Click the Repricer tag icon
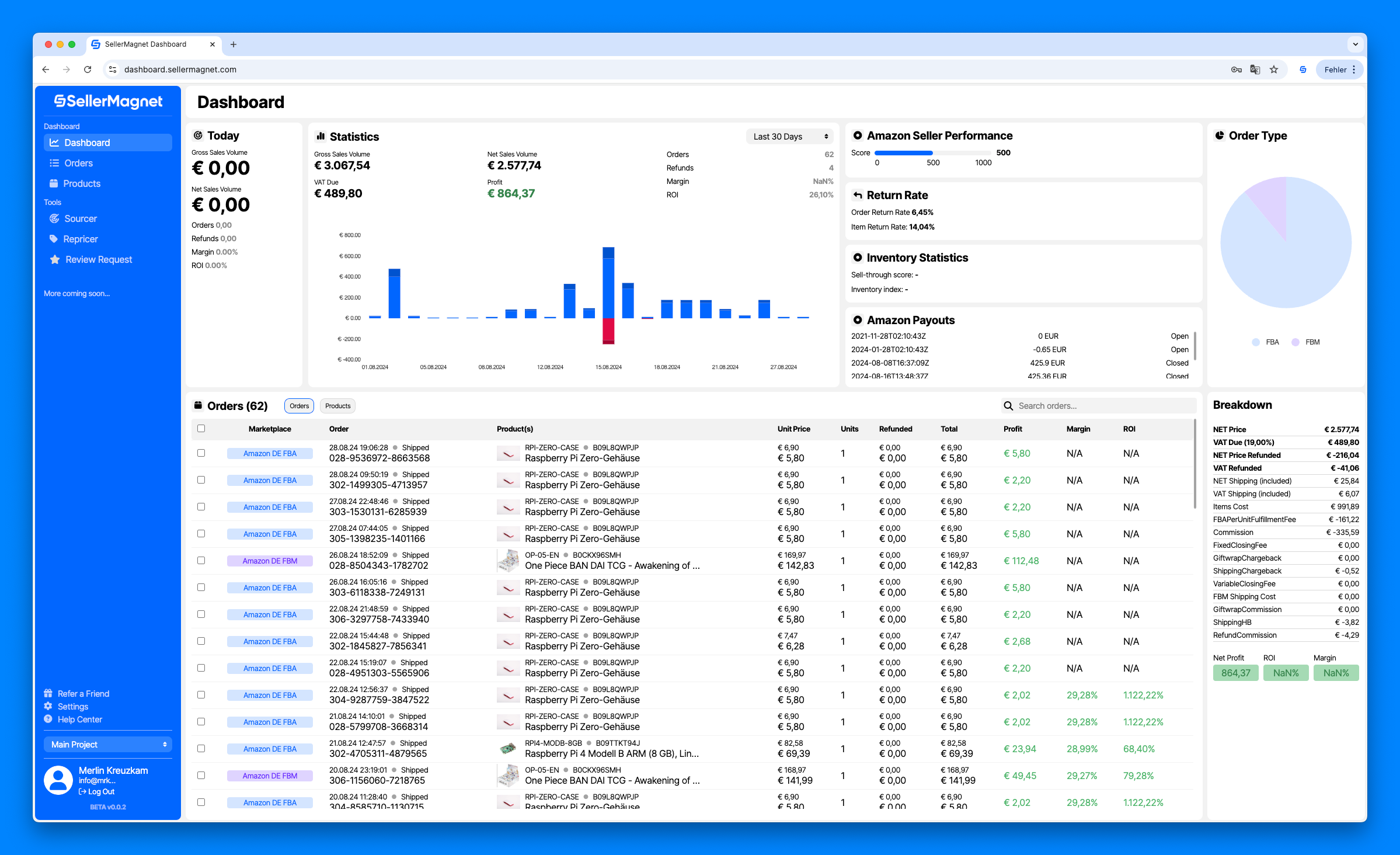Screen dimensions: 1400x855 [54, 239]
